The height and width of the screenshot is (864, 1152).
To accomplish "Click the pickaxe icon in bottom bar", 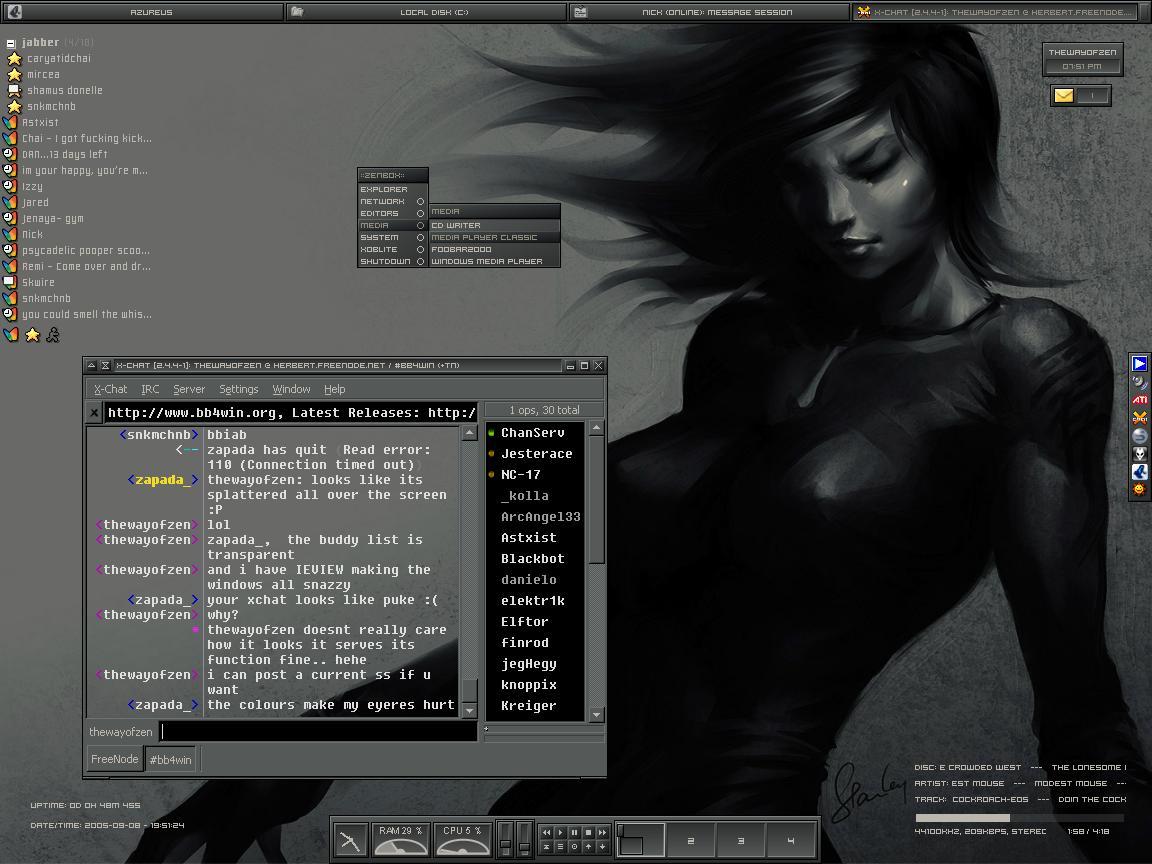I will (x=350, y=841).
